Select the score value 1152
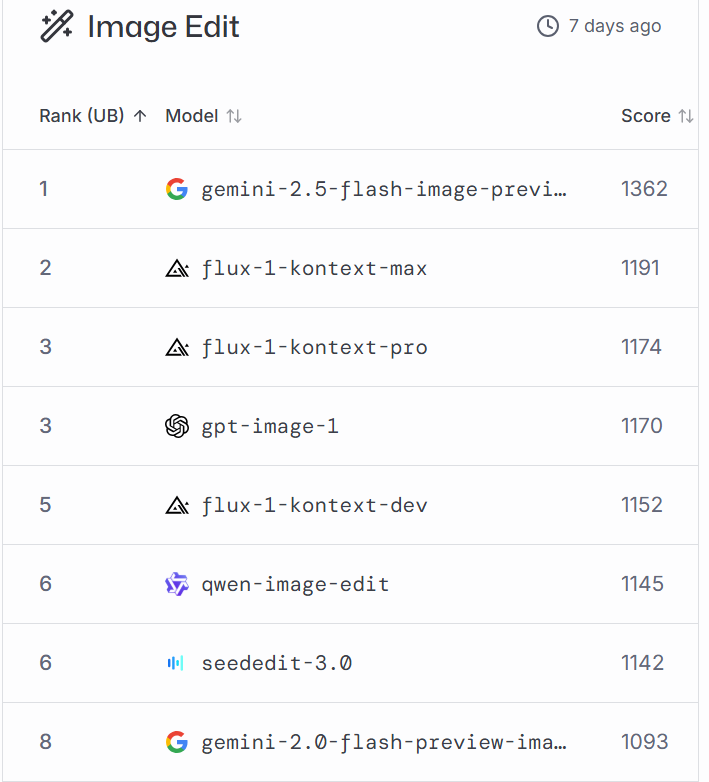The width and height of the screenshot is (709, 782). [642, 505]
